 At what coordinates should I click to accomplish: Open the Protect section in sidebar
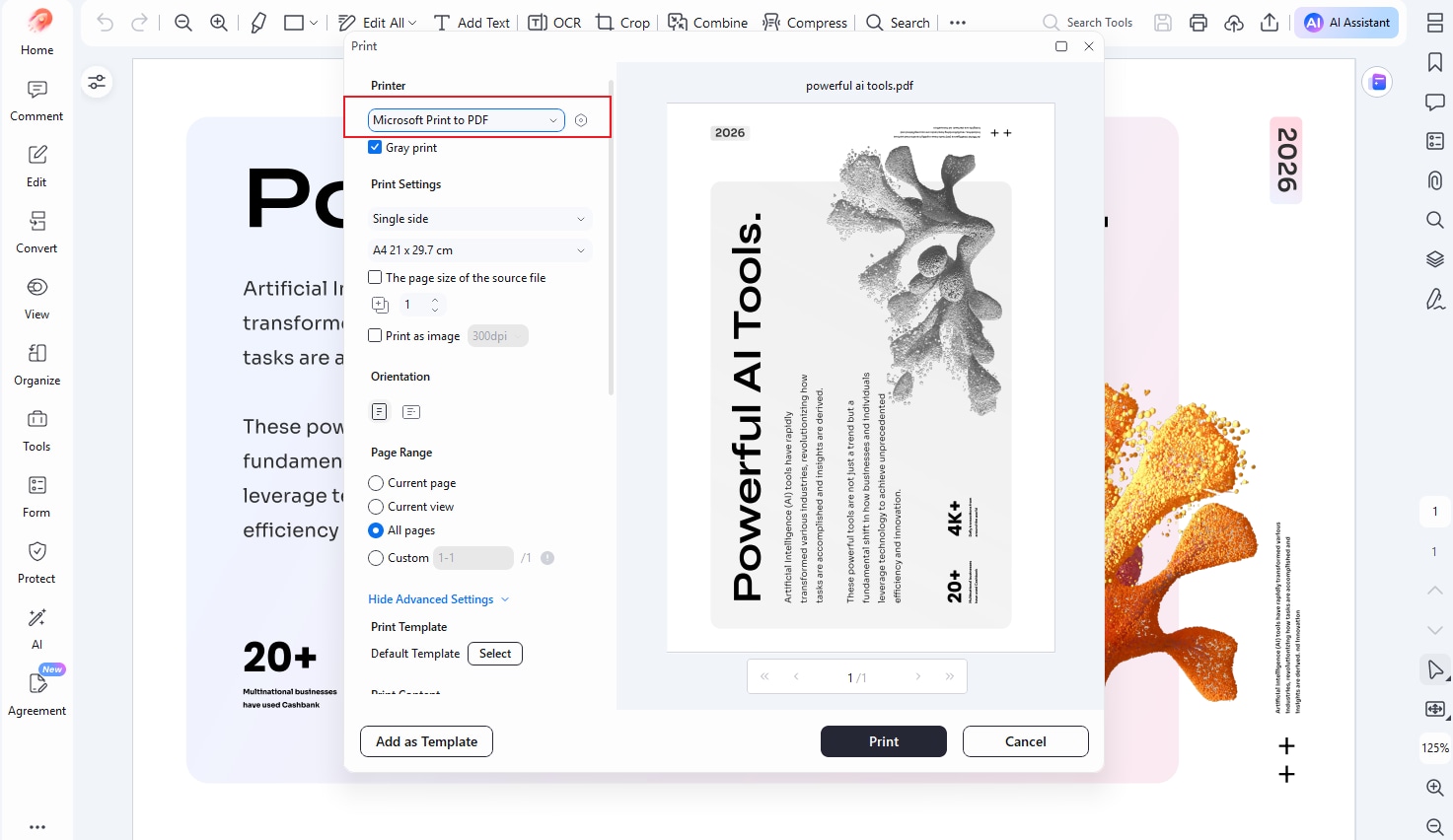[x=37, y=562]
